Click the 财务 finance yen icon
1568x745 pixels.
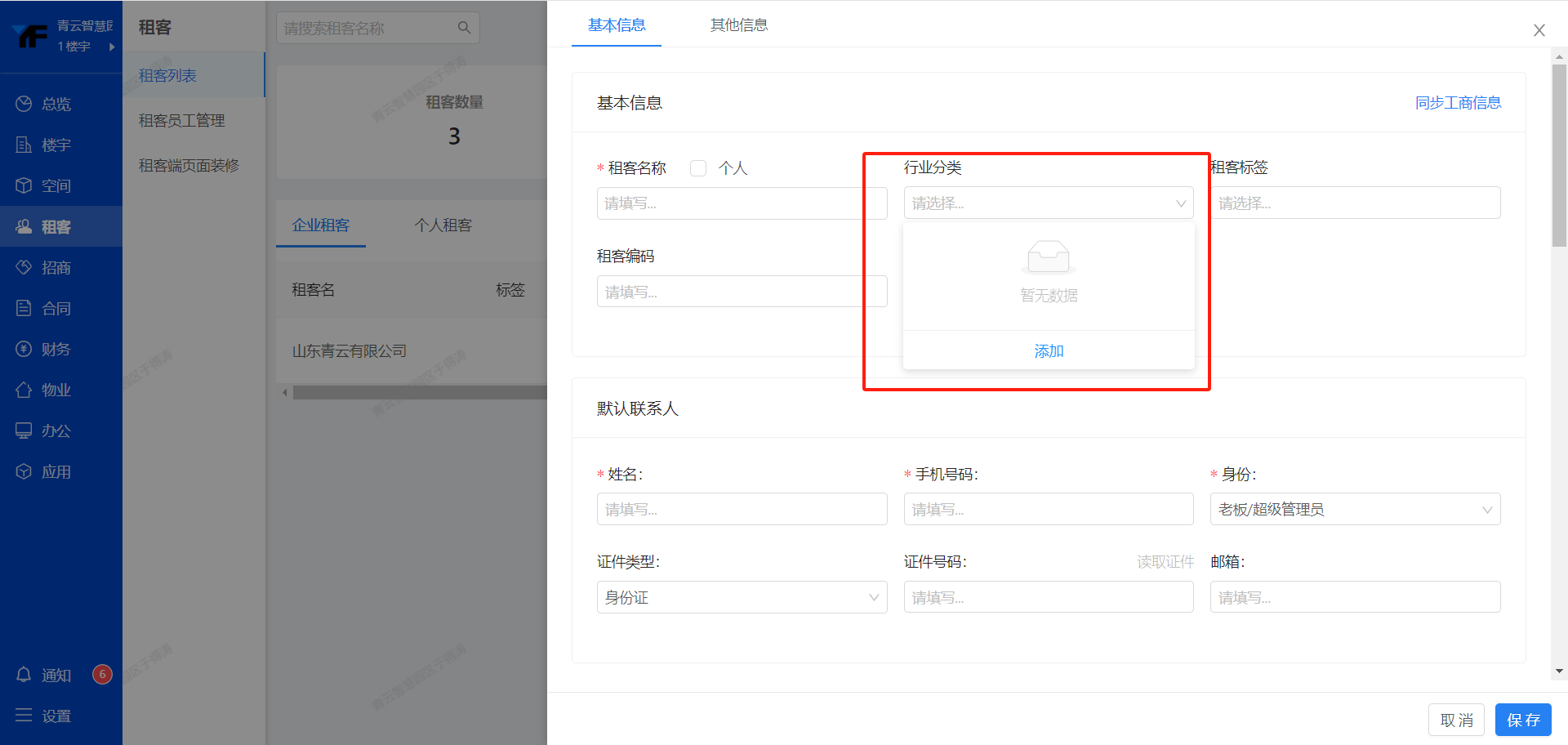[x=24, y=349]
